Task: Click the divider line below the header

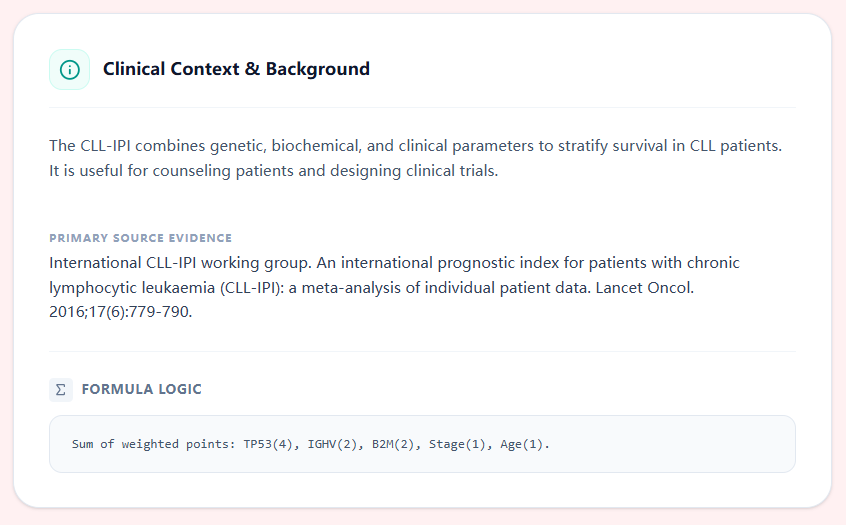Action: pyautogui.click(x=422, y=107)
